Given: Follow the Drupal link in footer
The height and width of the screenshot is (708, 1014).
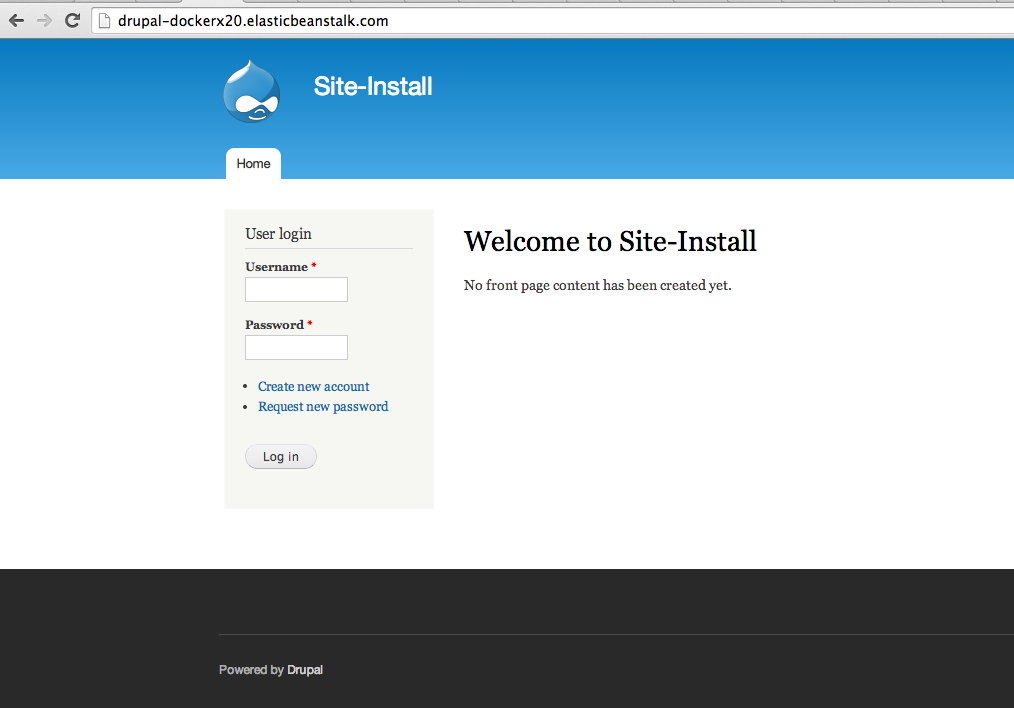Looking at the screenshot, I should point(305,670).
